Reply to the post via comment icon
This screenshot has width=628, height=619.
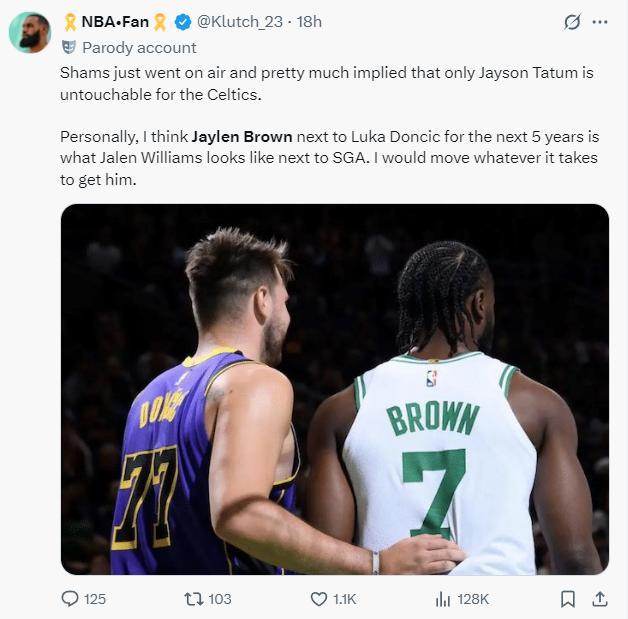pyautogui.click(x=70, y=598)
